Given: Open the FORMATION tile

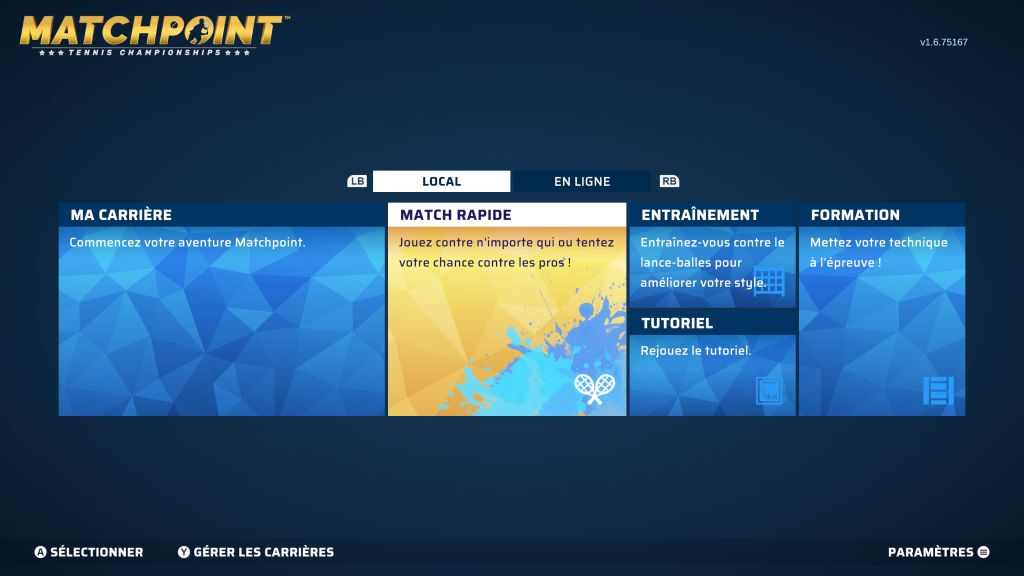Looking at the screenshot, I should [x=882, y=309].
